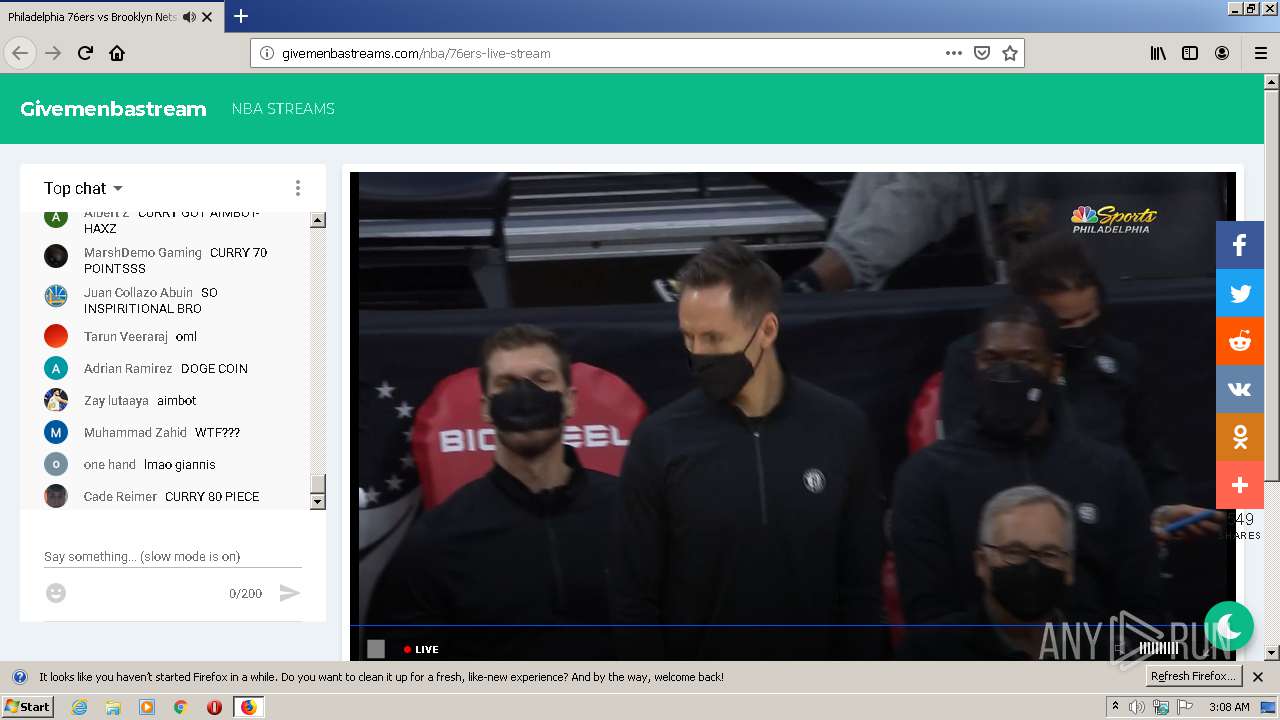Open Firefox home page
The image size is (1280, 720).
117,53
